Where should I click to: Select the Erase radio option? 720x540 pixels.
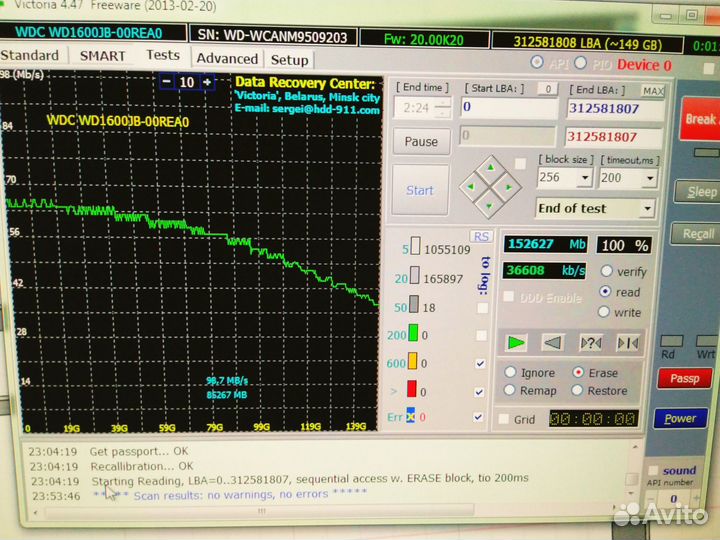(x=578, y=372)
